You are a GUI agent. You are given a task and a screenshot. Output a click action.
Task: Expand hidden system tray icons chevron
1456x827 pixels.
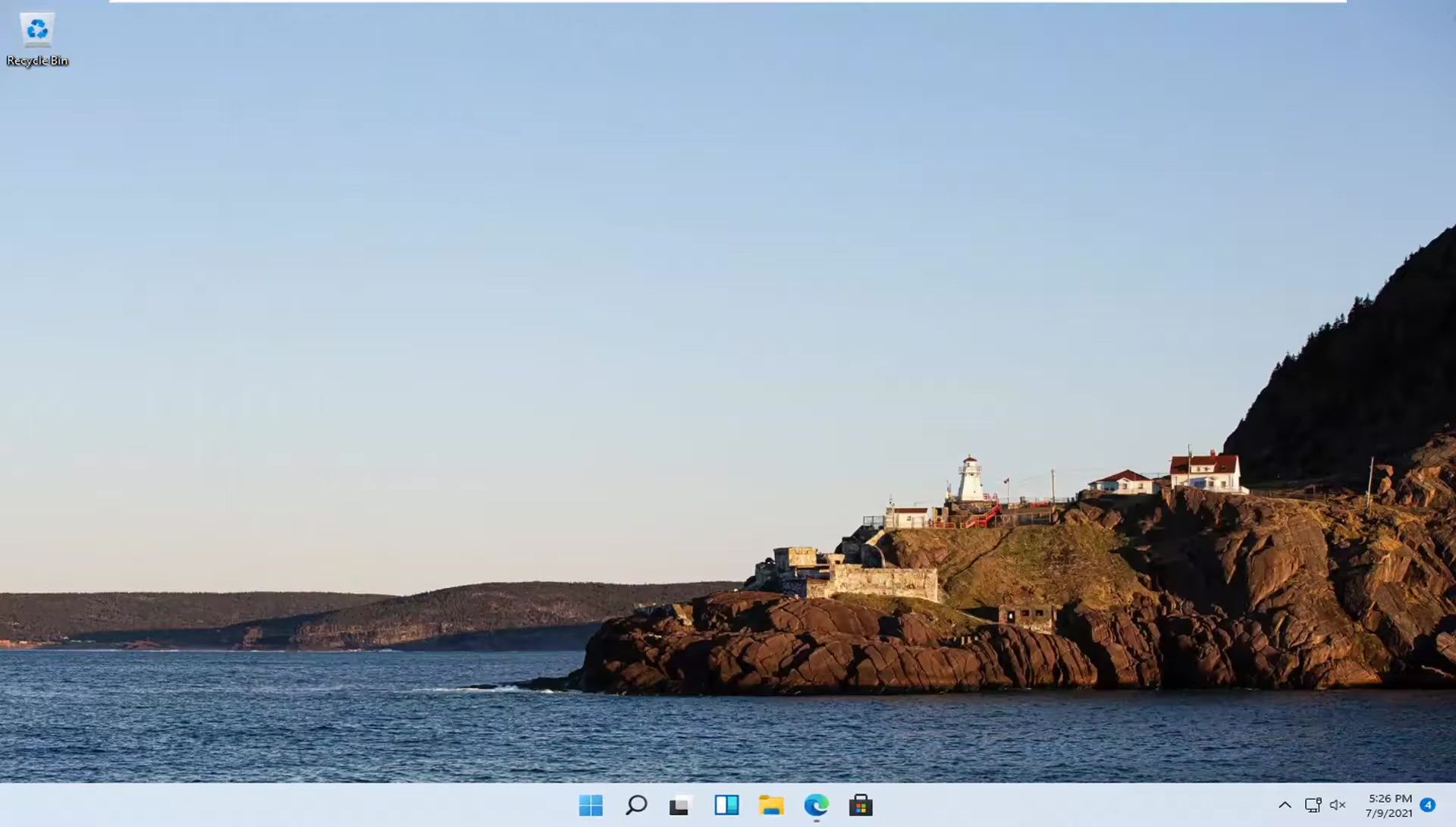pyautogui.click(x=1285, y=805)
